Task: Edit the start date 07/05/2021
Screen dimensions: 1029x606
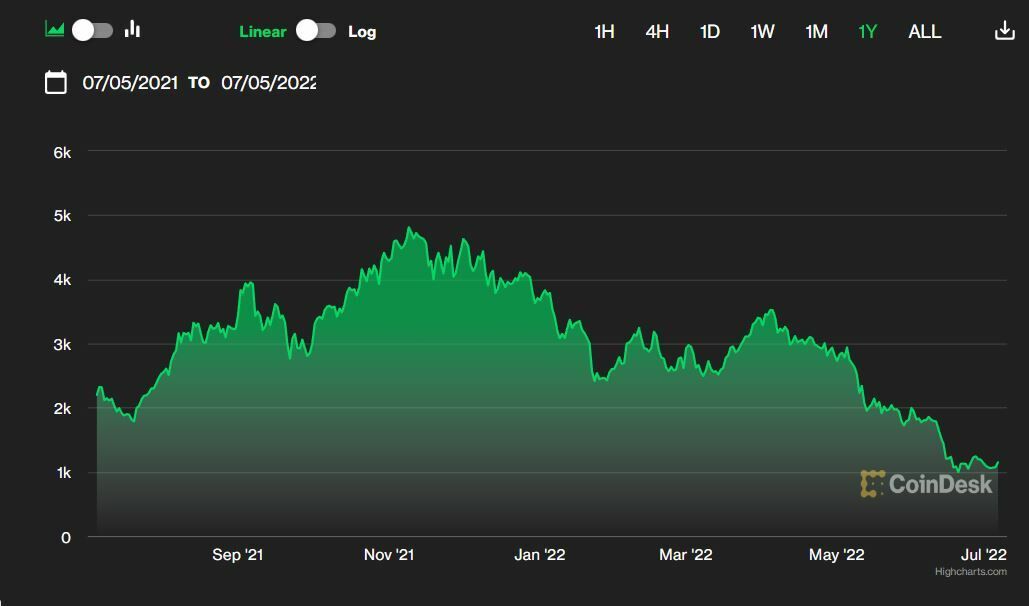Action: click(130, 82)
